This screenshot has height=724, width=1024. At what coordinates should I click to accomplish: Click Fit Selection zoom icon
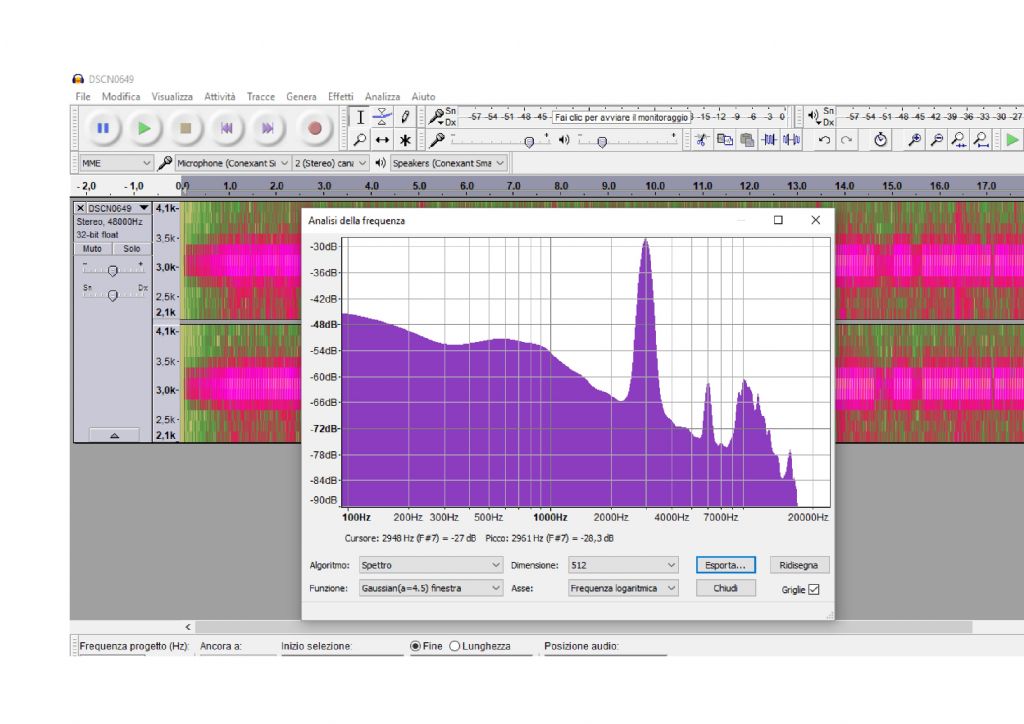[959, 139]
